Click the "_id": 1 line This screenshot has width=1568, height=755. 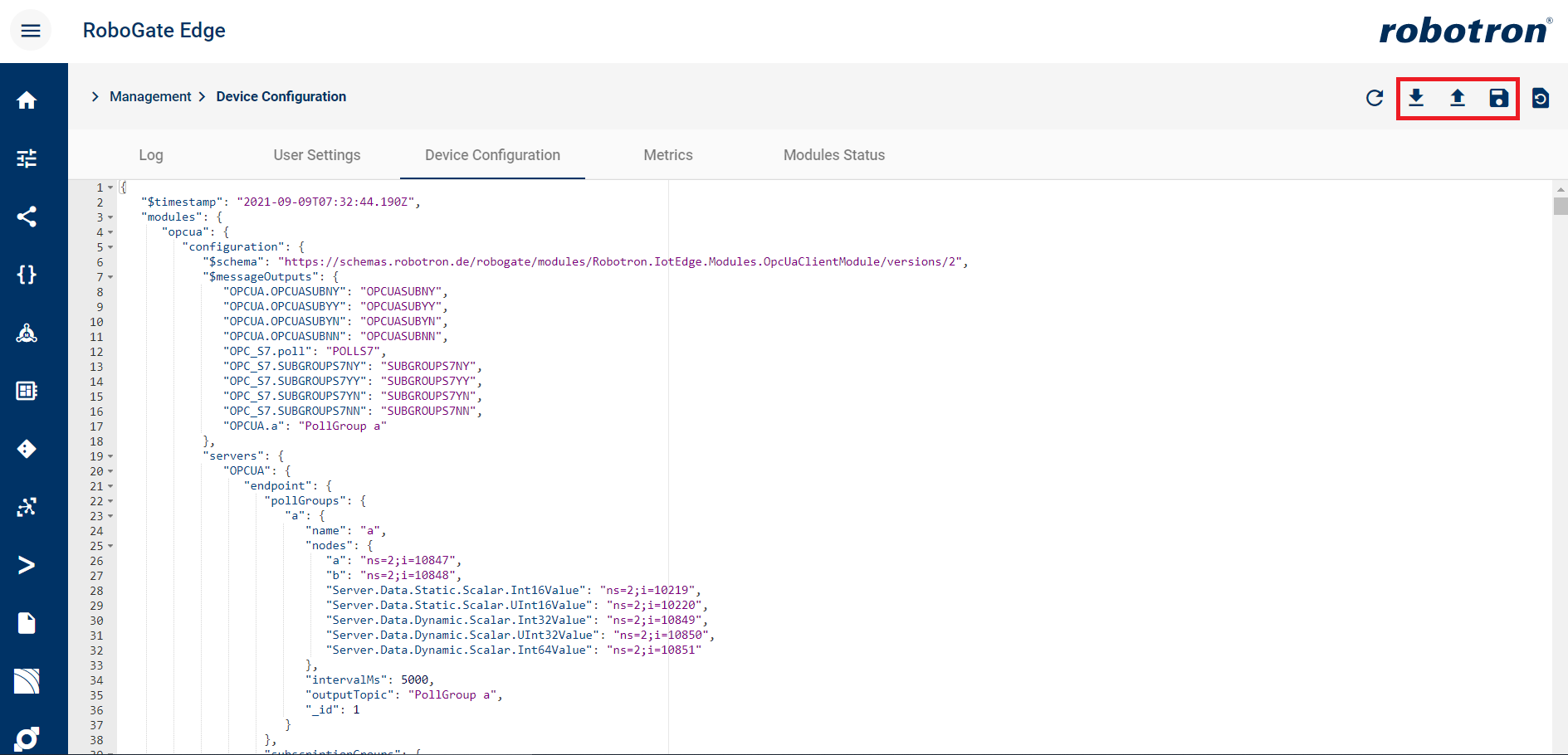pos(332,709)
